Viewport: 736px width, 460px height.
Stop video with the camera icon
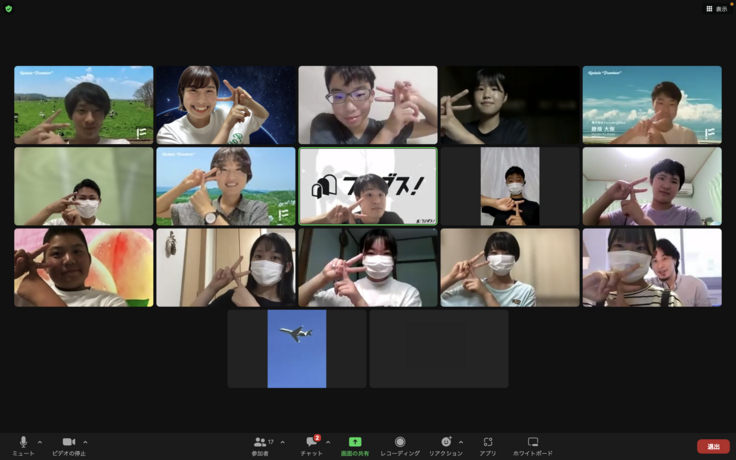(x=69, y=442)
